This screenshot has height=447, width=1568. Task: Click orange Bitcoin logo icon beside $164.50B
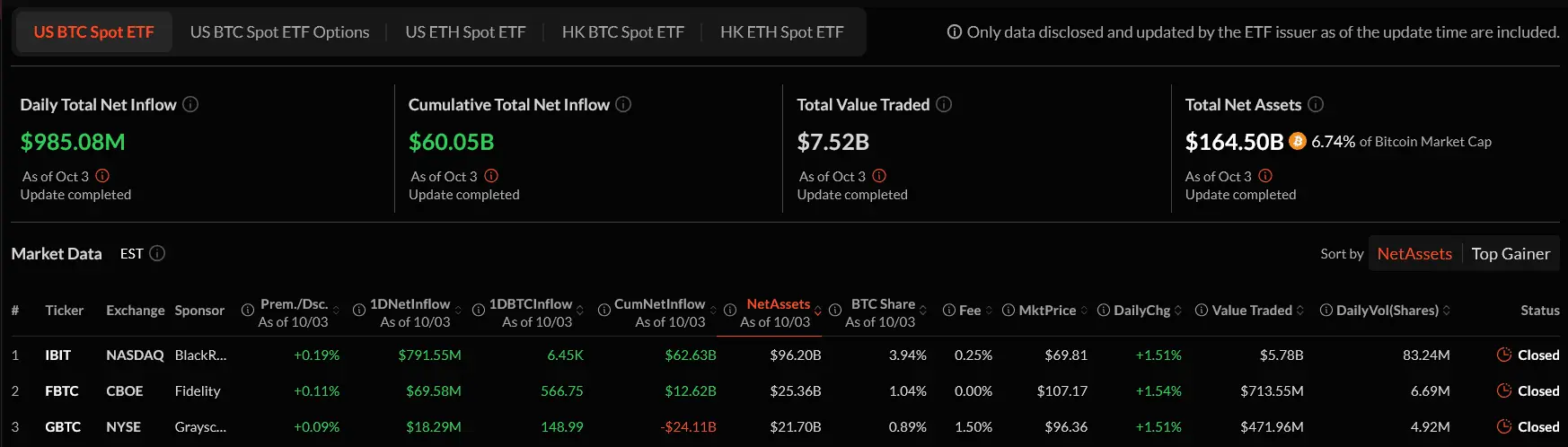pyautogui.click(x=1297, y=141)
